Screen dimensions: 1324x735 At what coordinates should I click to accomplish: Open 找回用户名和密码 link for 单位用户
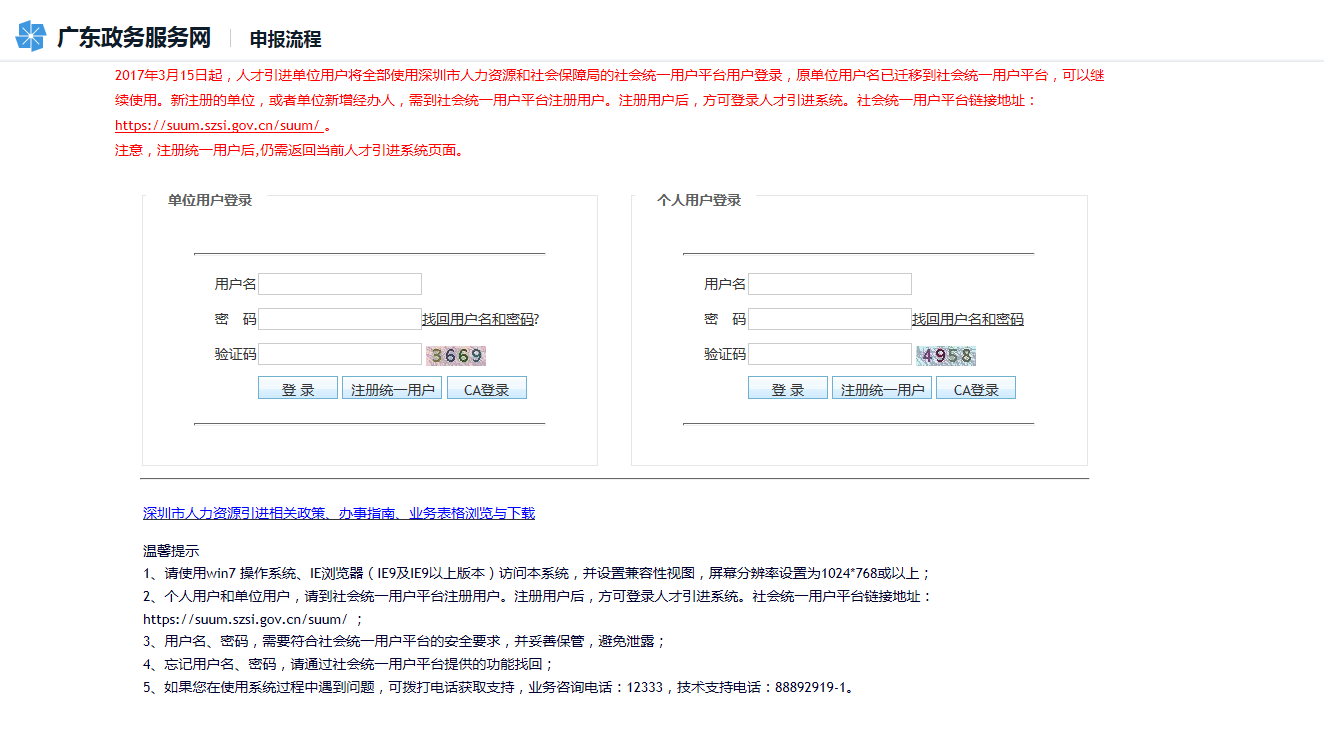pos(479,319)
